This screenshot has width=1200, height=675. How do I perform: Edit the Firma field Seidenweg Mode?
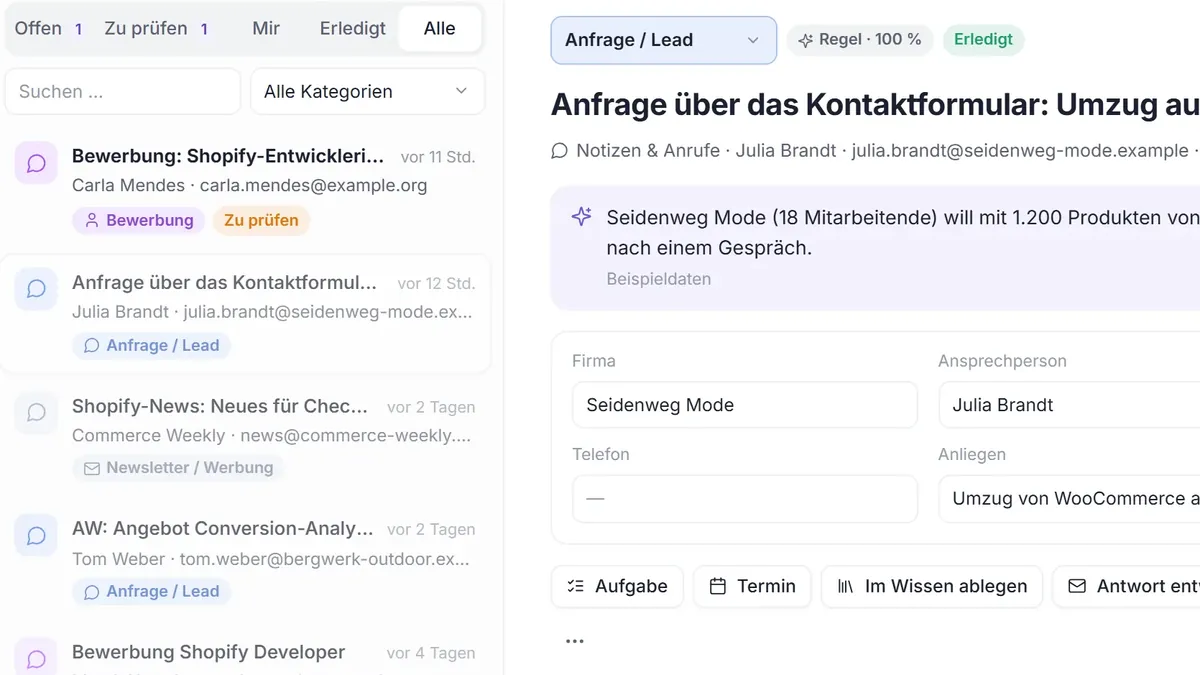click(744, 405)
